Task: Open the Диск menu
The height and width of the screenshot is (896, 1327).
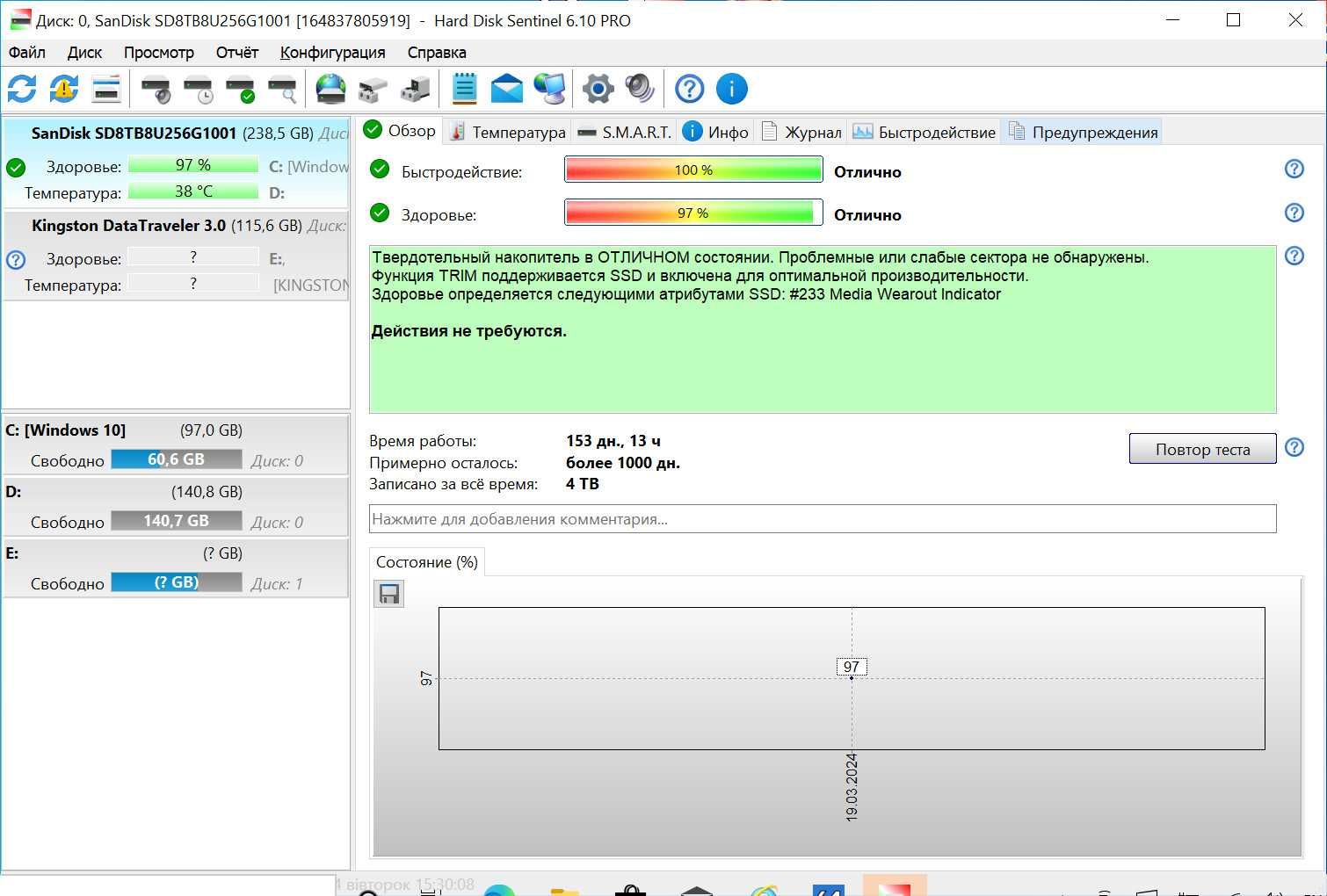Action: click(84, 53)
